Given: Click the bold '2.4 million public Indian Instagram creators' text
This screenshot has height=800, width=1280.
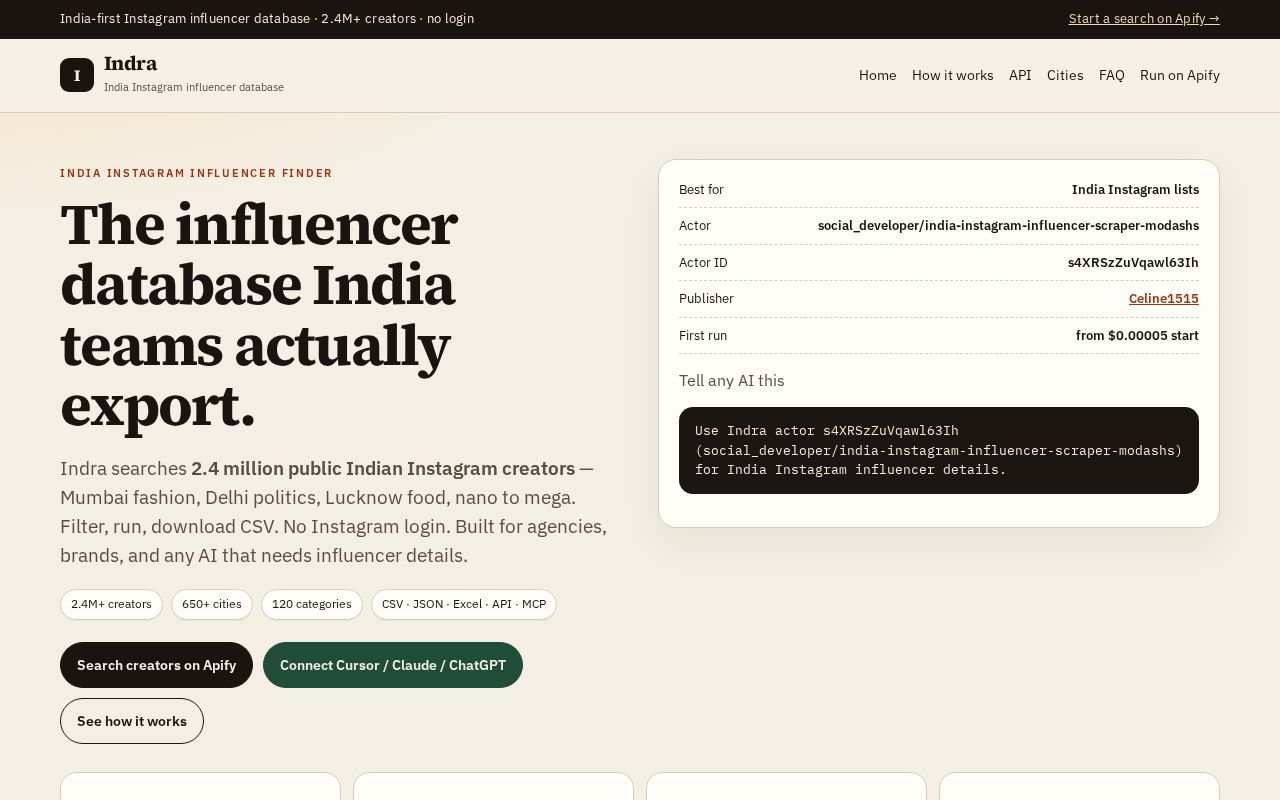Looking at the screenshot, I should pos(383,468).
